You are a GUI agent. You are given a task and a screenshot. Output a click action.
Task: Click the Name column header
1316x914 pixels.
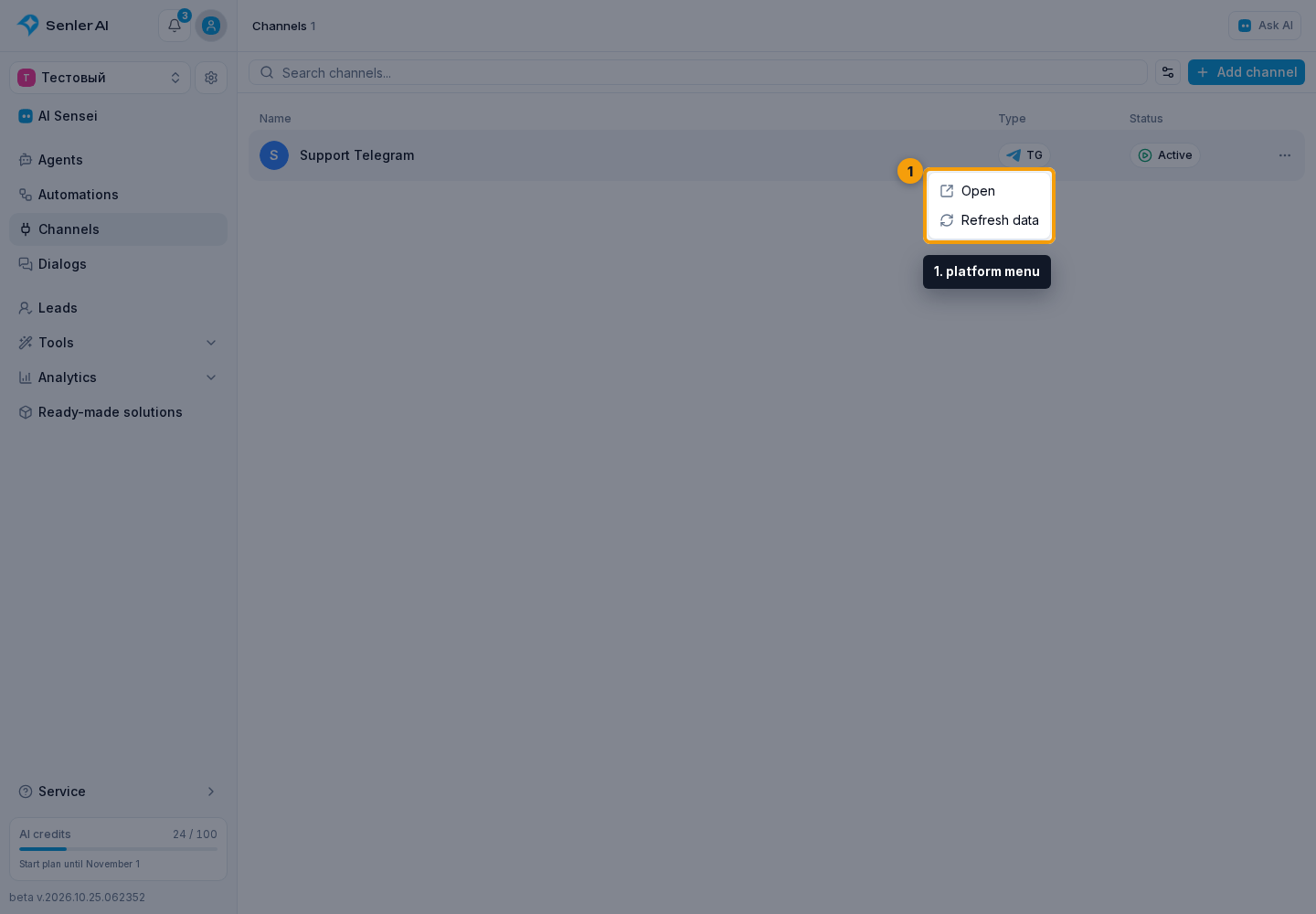[x=275, y=119]
